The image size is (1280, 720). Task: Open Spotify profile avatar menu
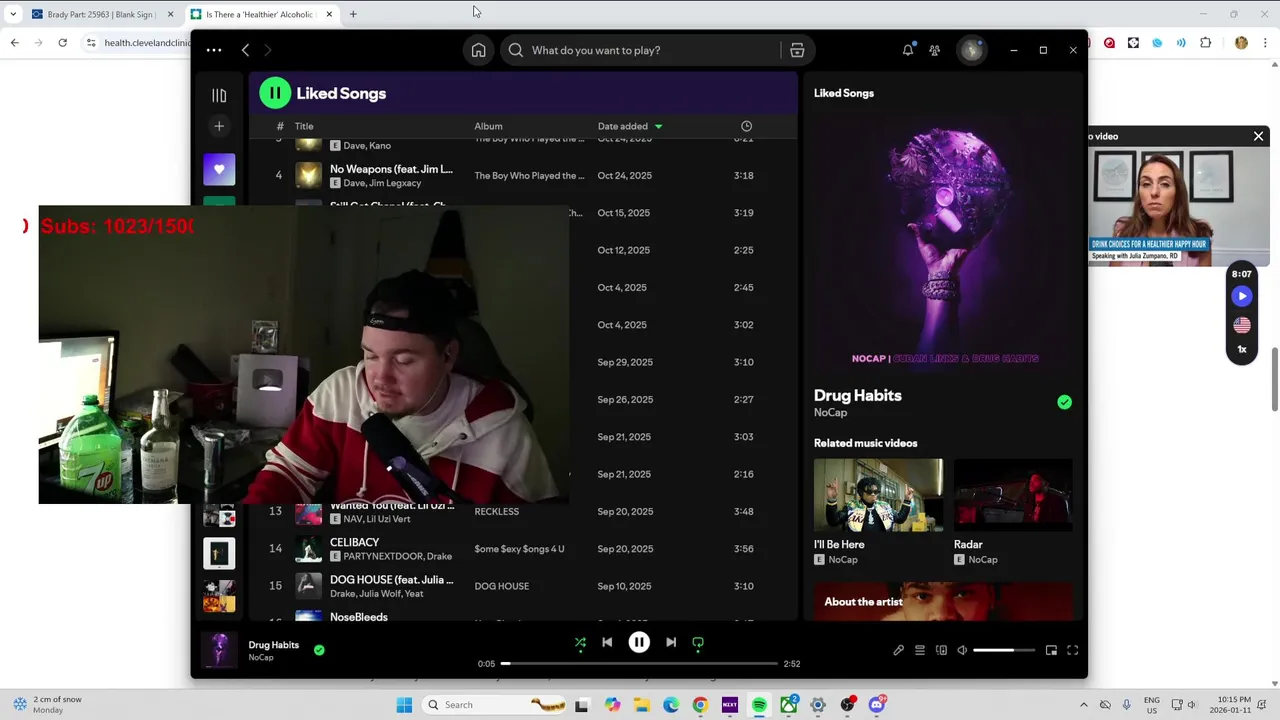[971, 50]
